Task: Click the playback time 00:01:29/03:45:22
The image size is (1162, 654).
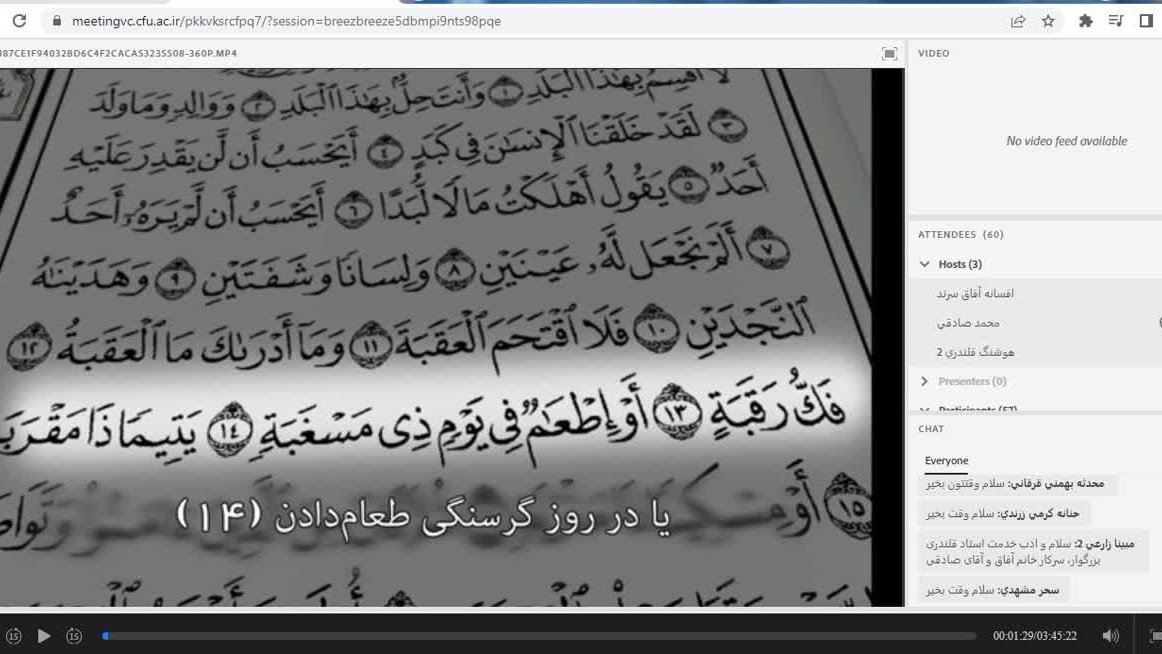Action: (1035, 635)
